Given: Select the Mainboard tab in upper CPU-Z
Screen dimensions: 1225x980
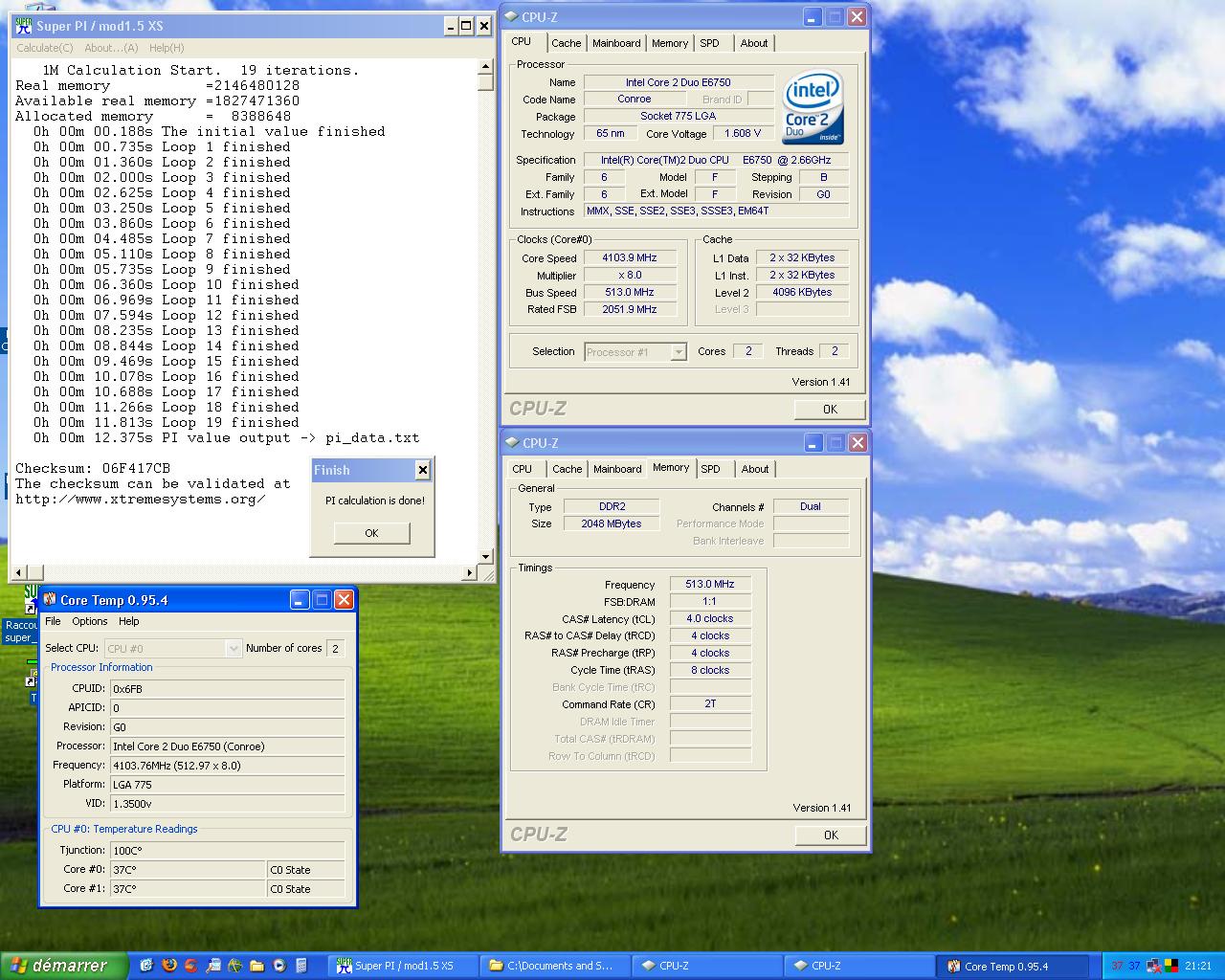Looking at the screenshot, I should pyautogui.click(x=616, y=43).
